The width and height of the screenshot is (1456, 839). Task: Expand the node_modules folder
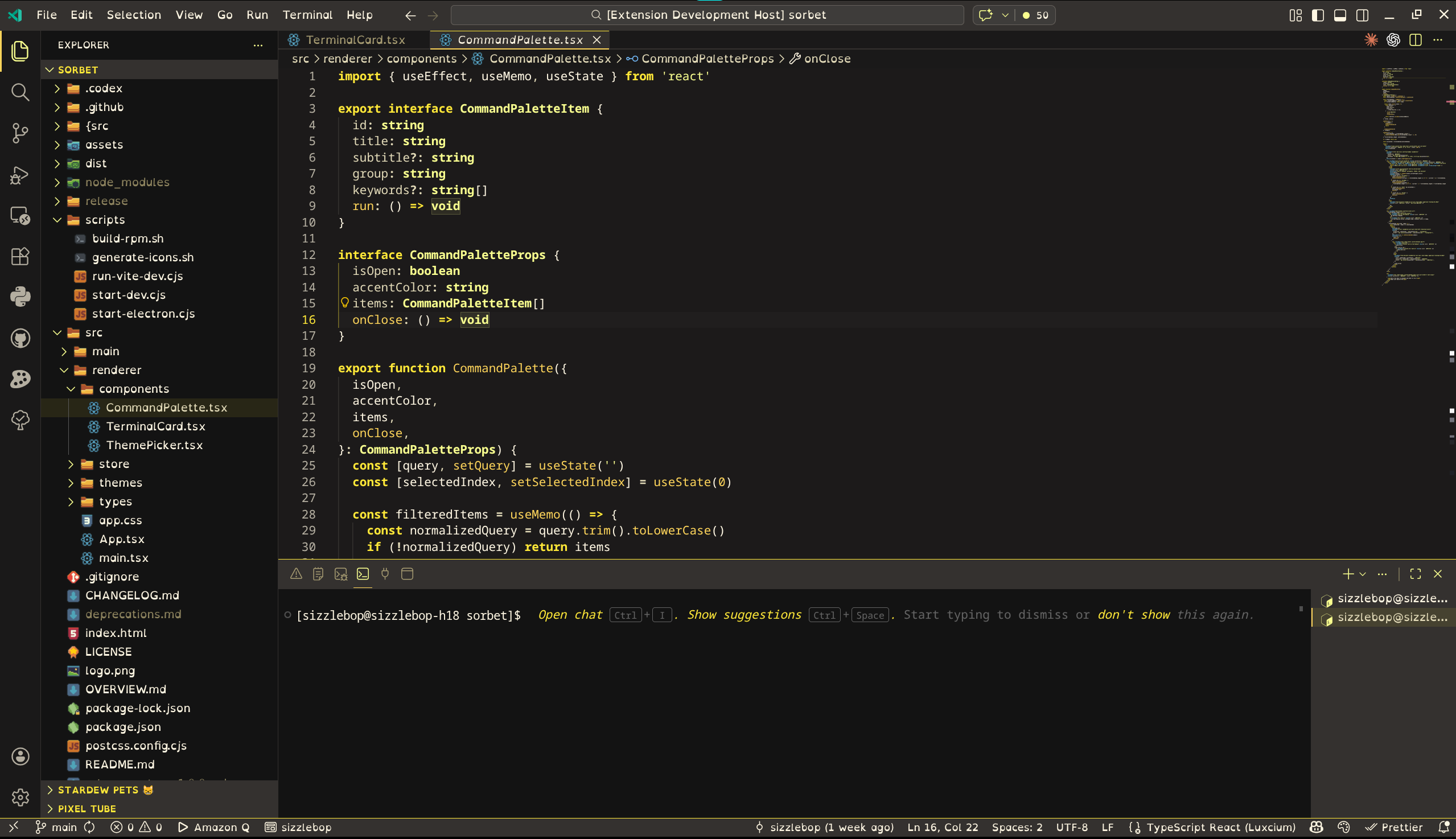coord(127,182)
